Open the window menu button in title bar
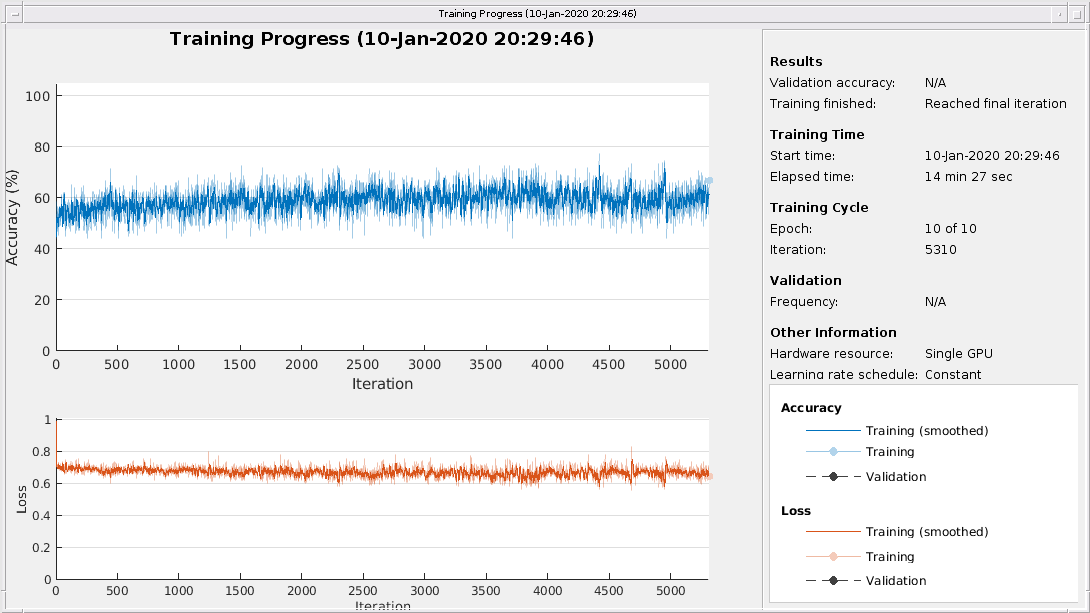 (x=15, y=13)
